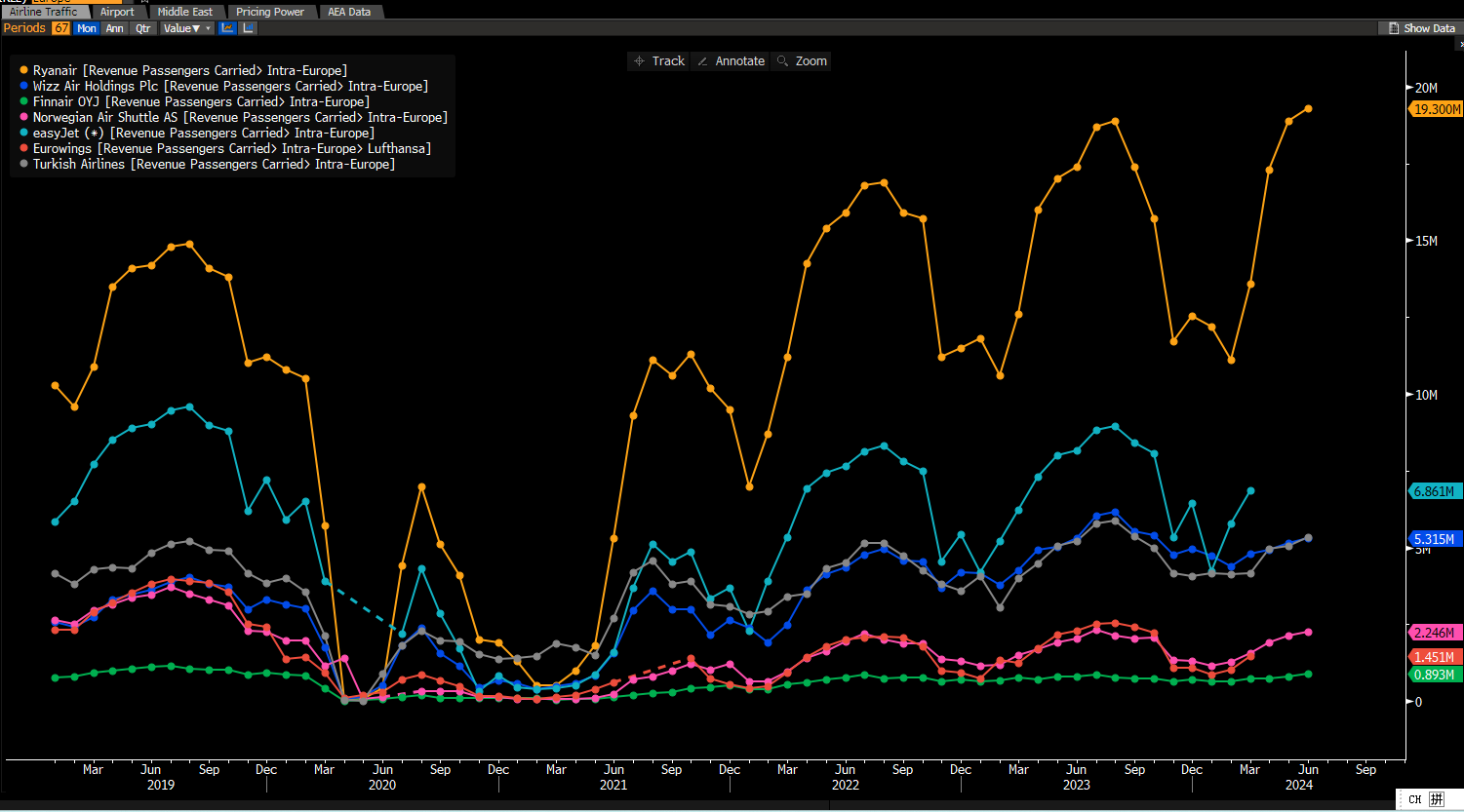Click the 2021 year label on x-axis
This screenshot has width=1464, height=812.
point(613,785)
